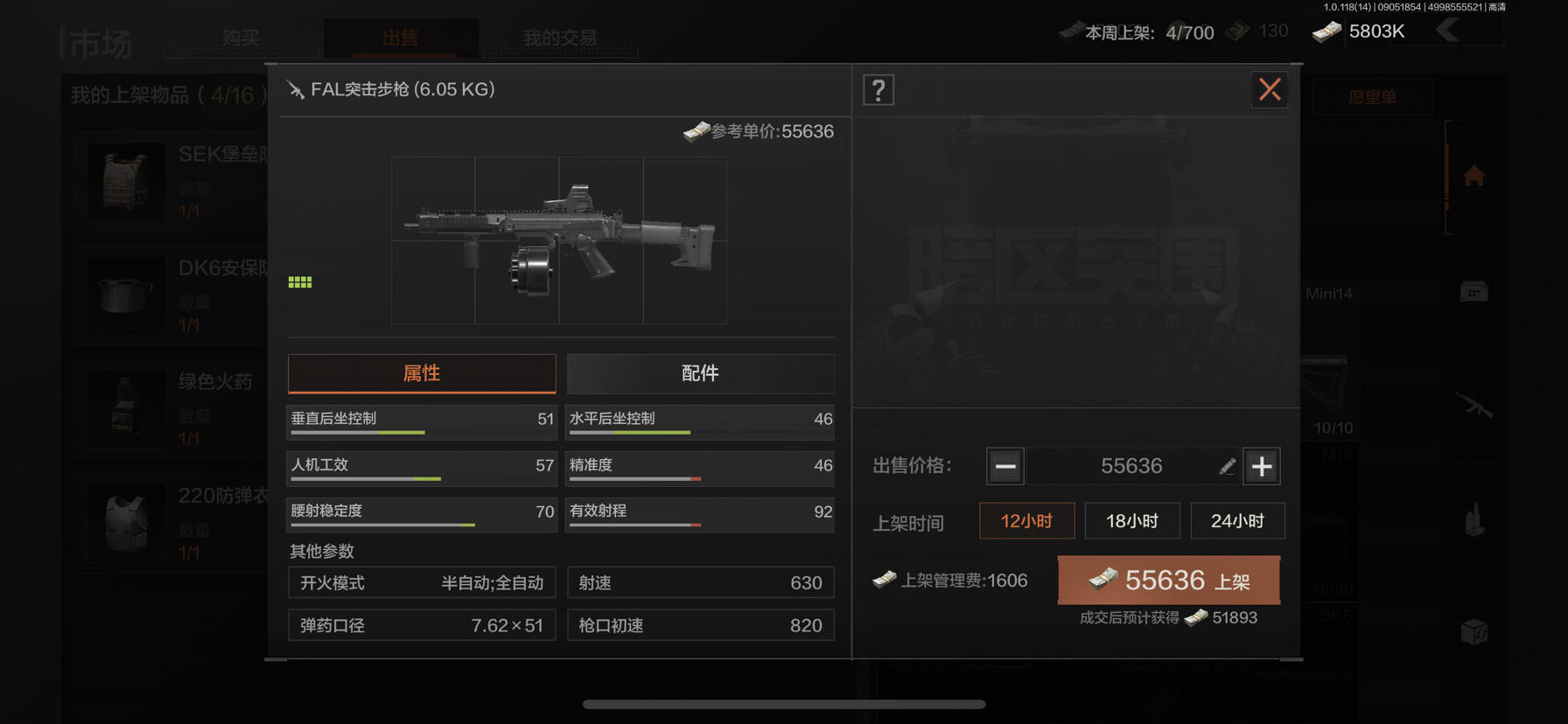Image resolution: width=1568 pixels, height=724 pixels.
Task: Select 12小时 listing duration
Action: click(1026, 521)
